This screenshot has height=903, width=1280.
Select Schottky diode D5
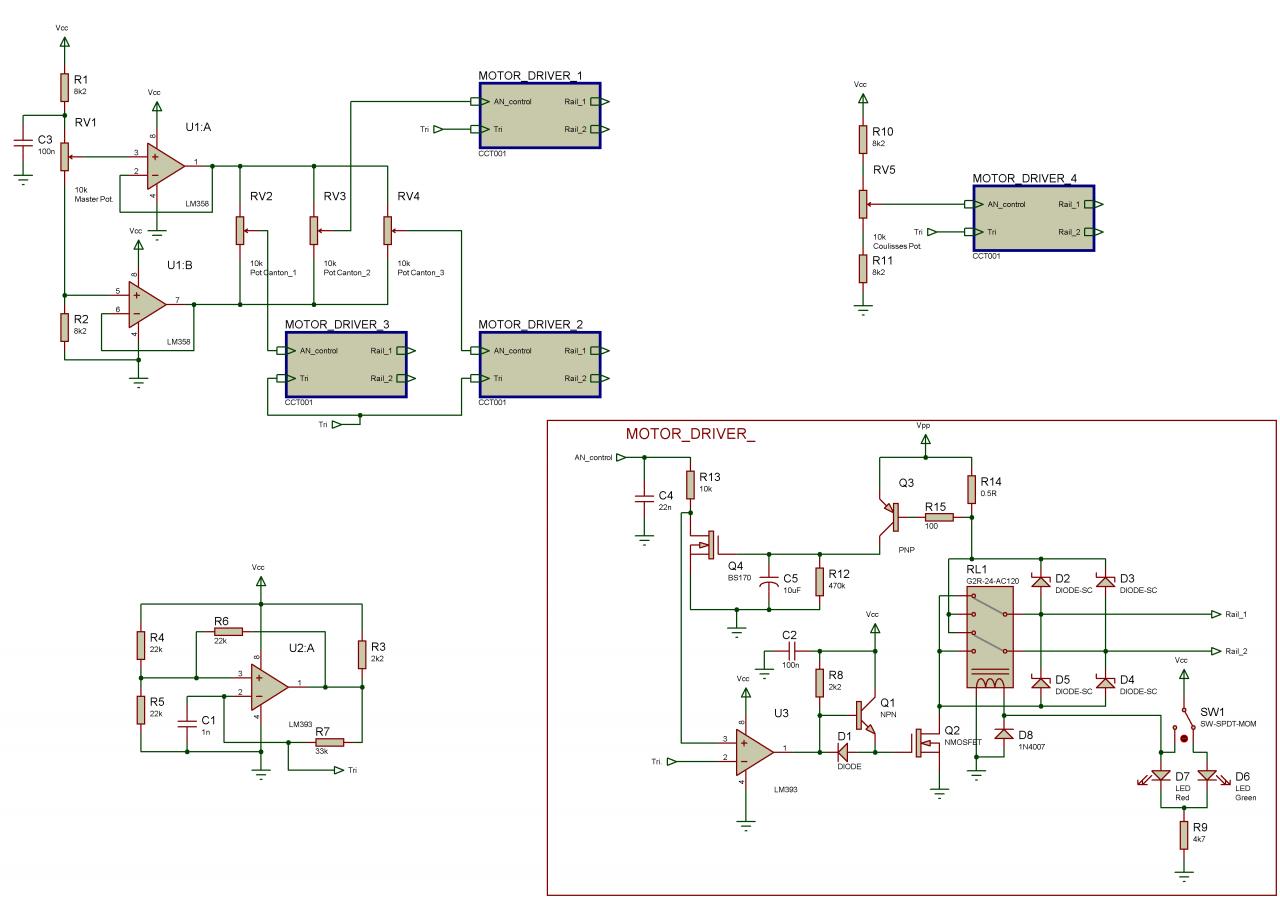coord(1040,682)
